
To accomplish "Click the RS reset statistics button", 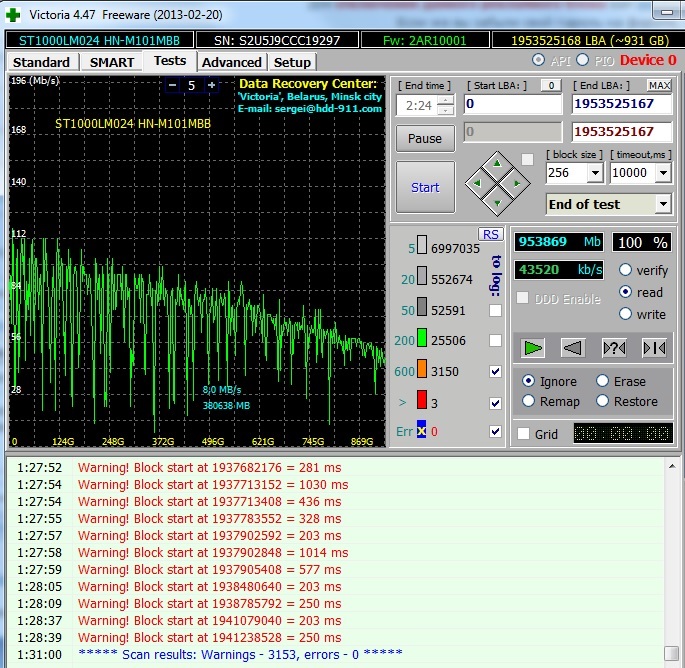I will pos(490,234).
